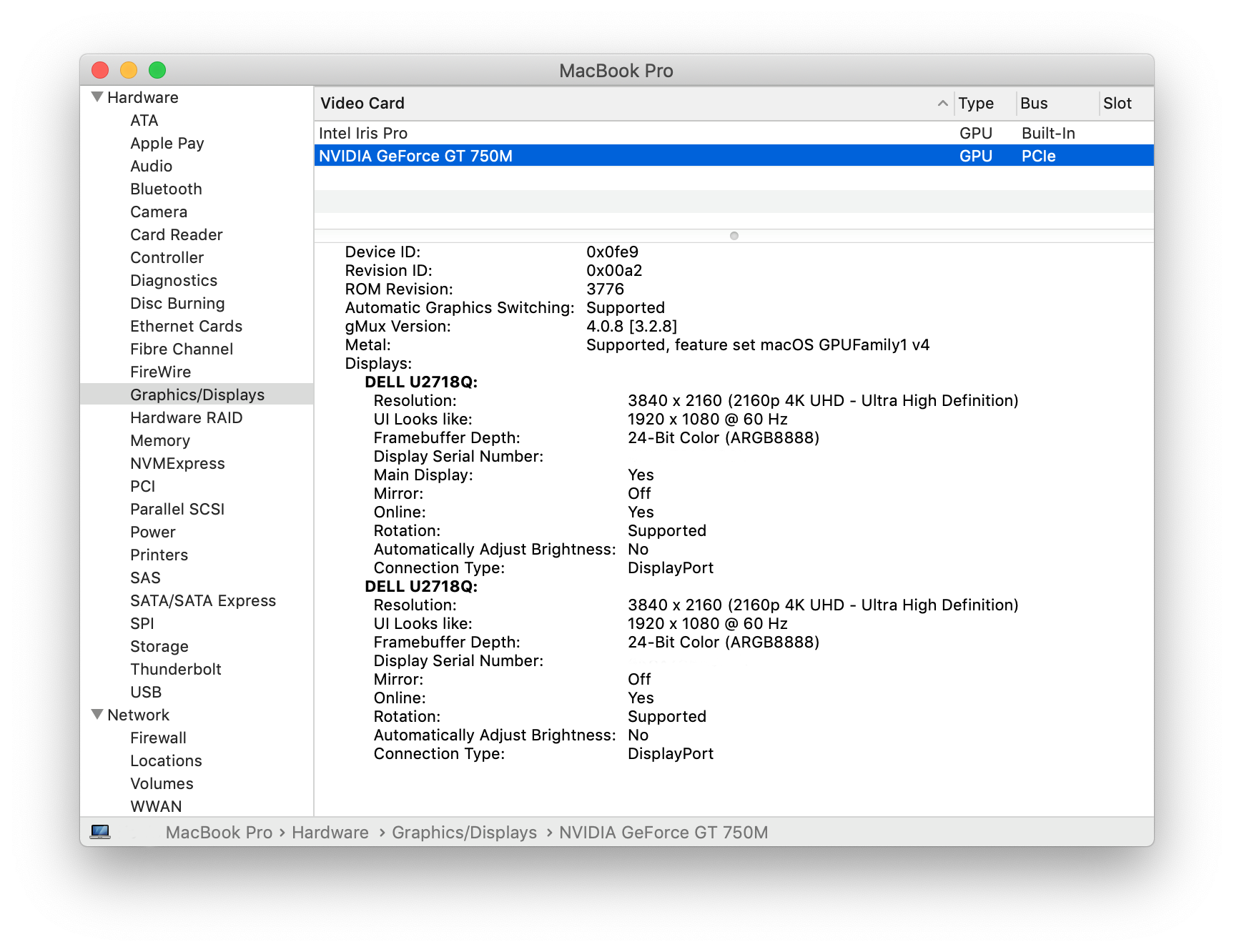Select Disc Burning in the sidebar
Image resolution: width=1234 pixels, height=952 pixels.
177,304
